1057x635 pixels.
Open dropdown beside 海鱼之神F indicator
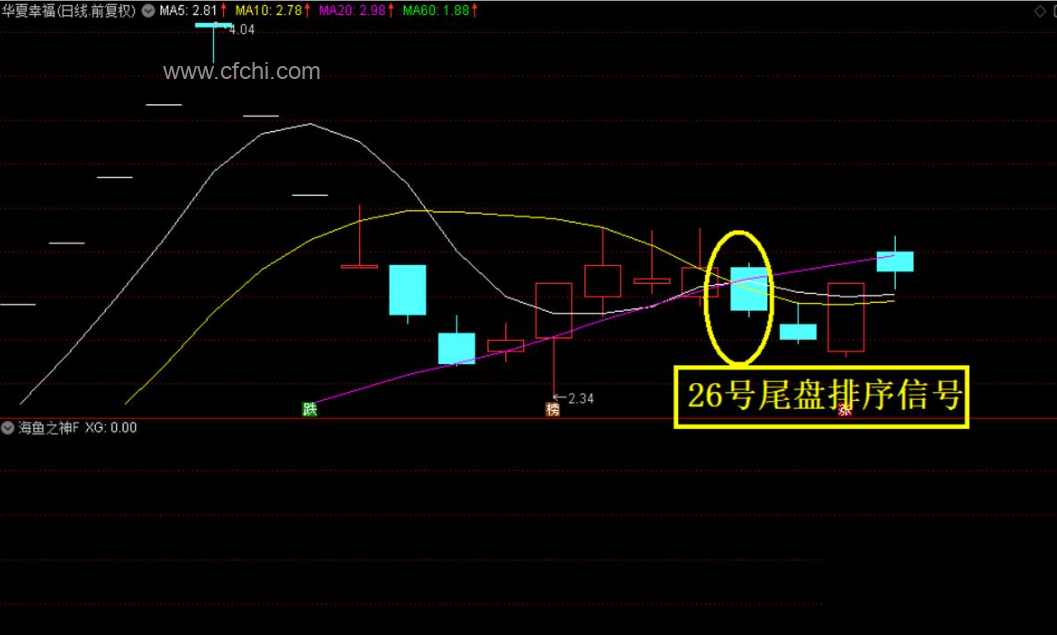[x=7, y=427]
